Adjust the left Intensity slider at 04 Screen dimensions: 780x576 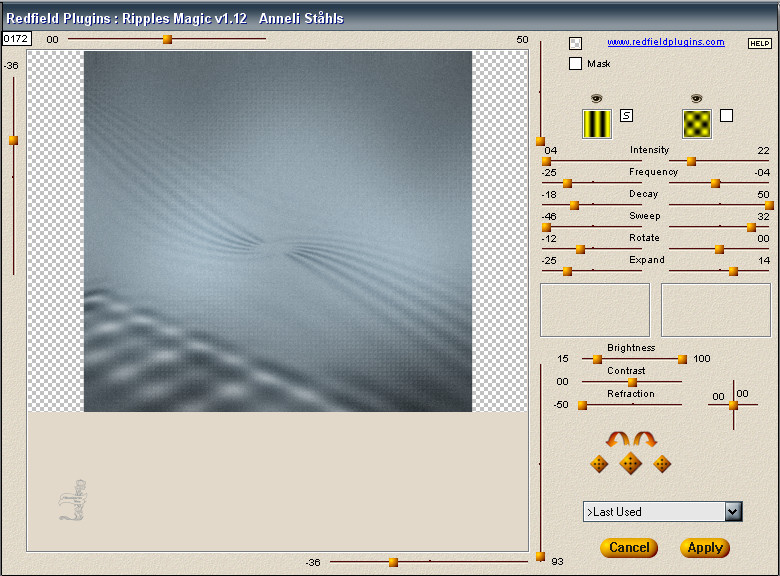click(546, 161)
